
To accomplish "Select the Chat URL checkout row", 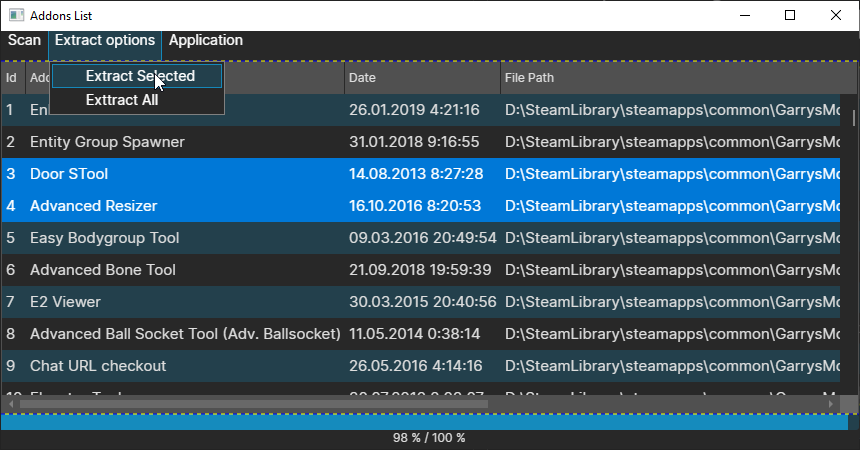I will 98,366.
